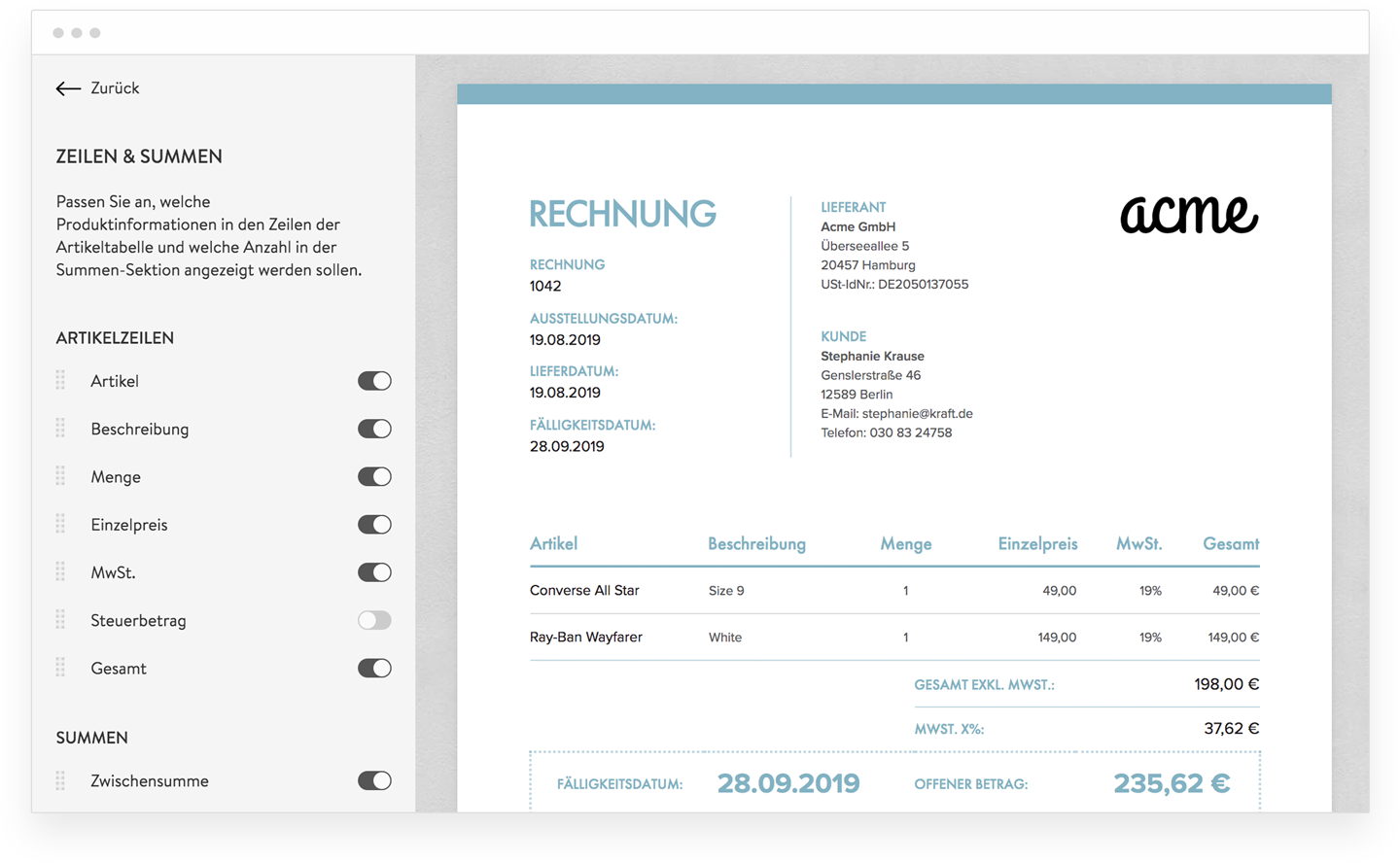This screenshot has height=863, width=1400.
Task: Click drag handle beside Menge
Action: coord(60,476)
